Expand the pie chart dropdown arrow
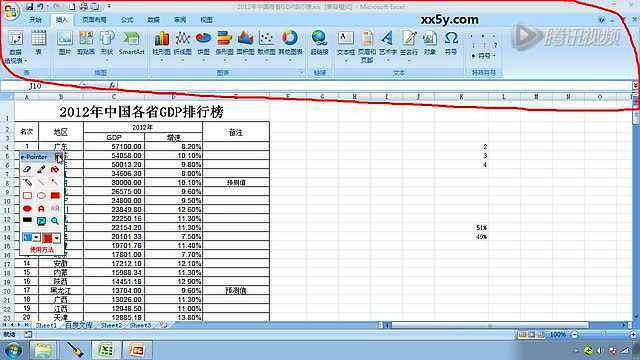Image resolution: width=640 pixels, height=360 pixels. pyautogui.click(x=203, y=60)
